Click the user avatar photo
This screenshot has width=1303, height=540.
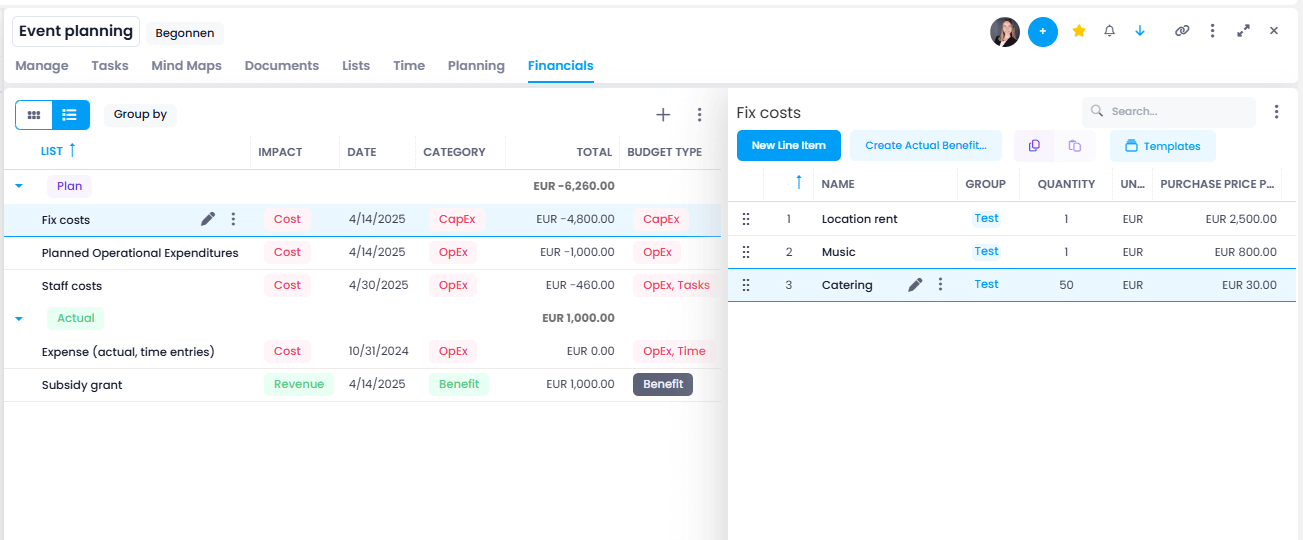[1005, 32]
